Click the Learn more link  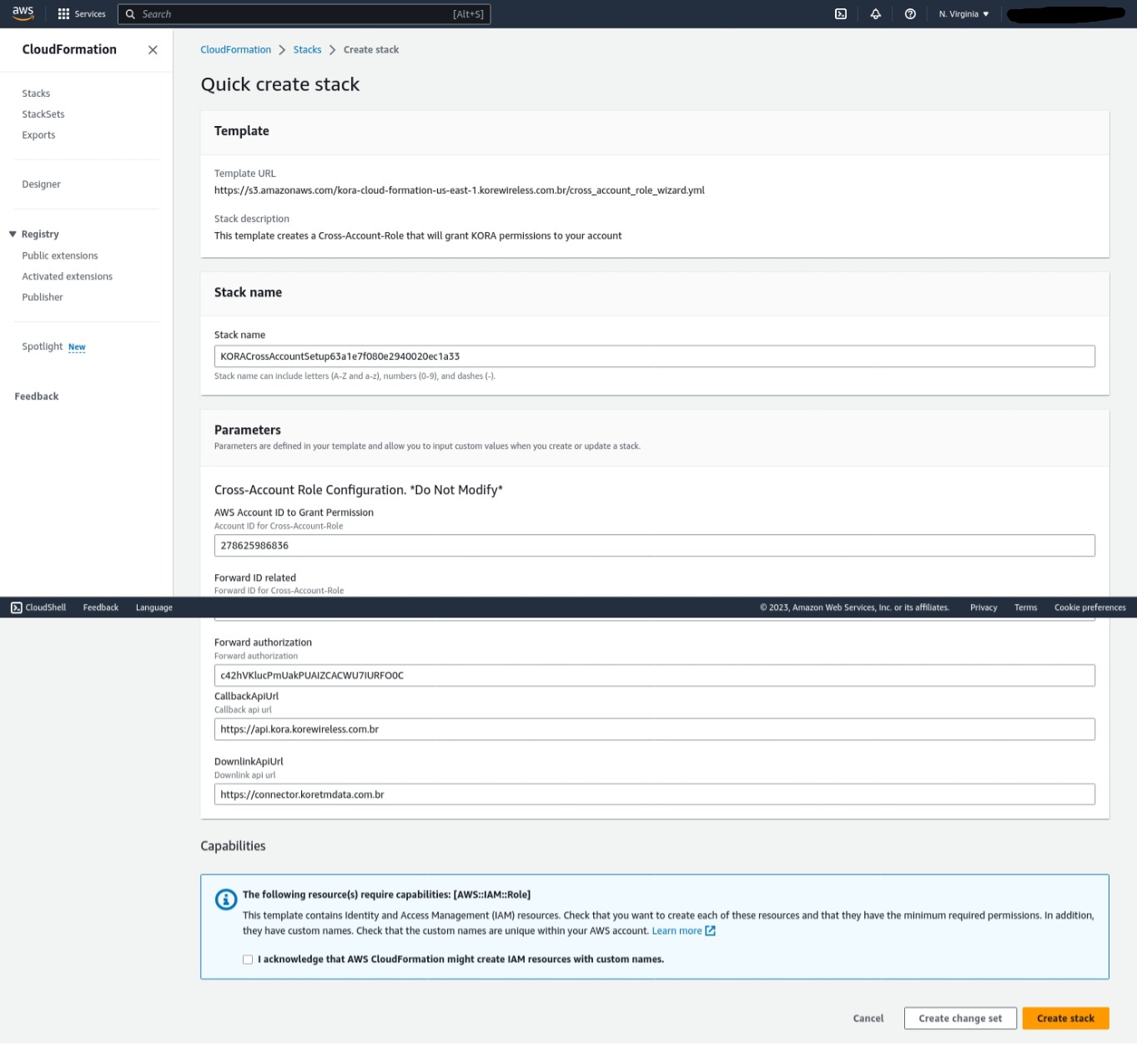(677, 930)
